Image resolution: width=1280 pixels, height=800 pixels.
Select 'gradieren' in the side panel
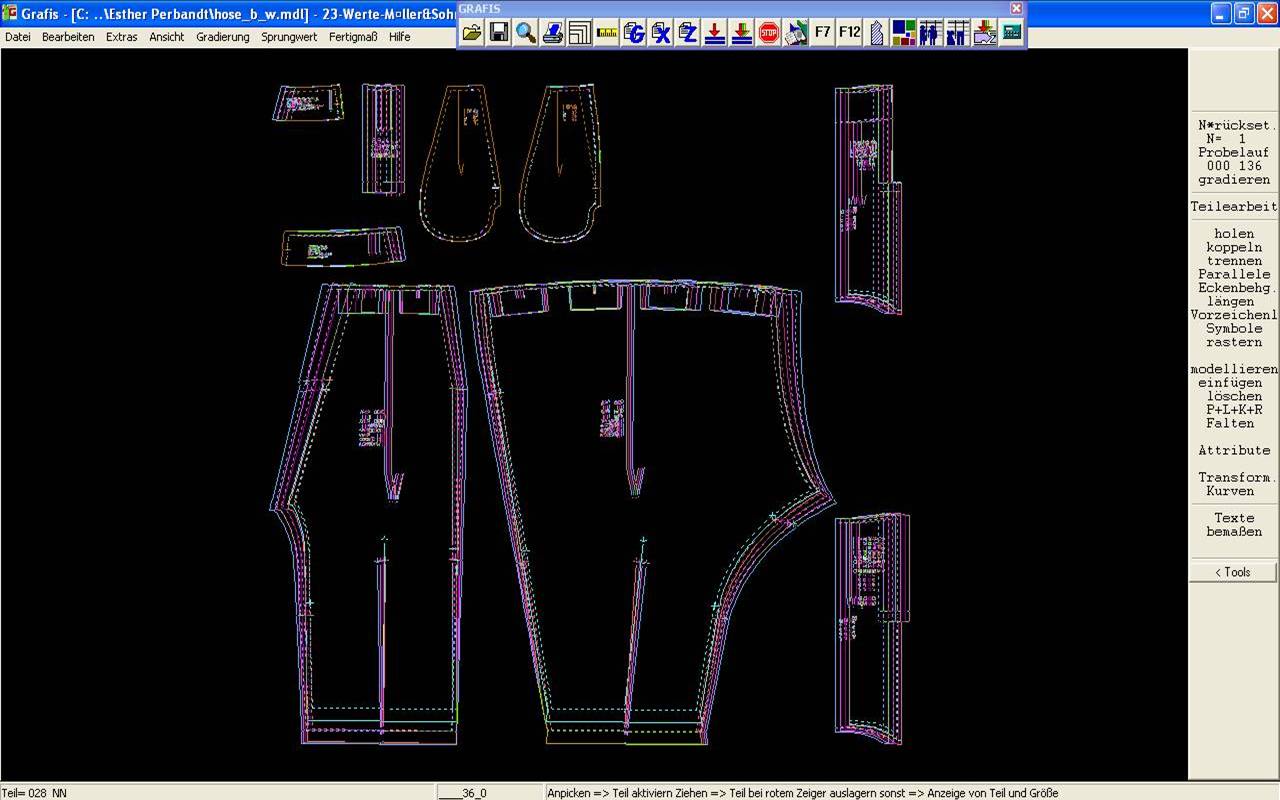1234,180
